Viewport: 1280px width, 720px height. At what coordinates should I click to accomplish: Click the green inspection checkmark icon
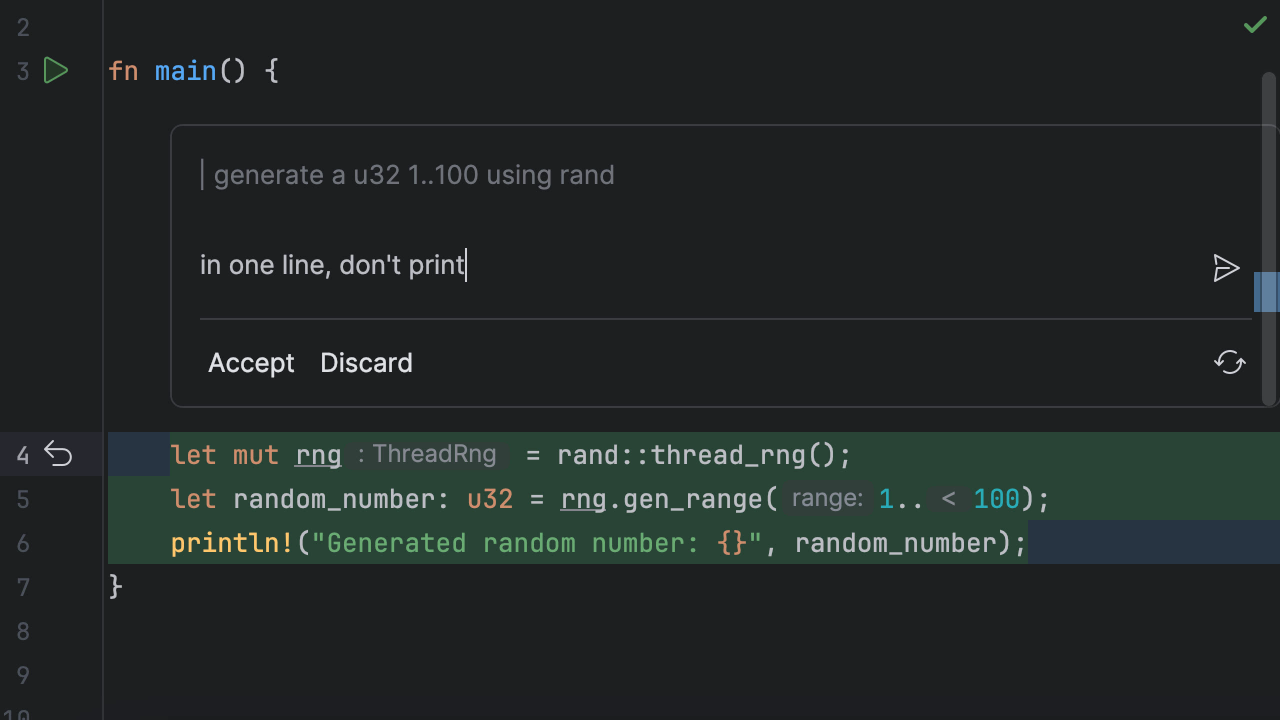pos(1254,25)
